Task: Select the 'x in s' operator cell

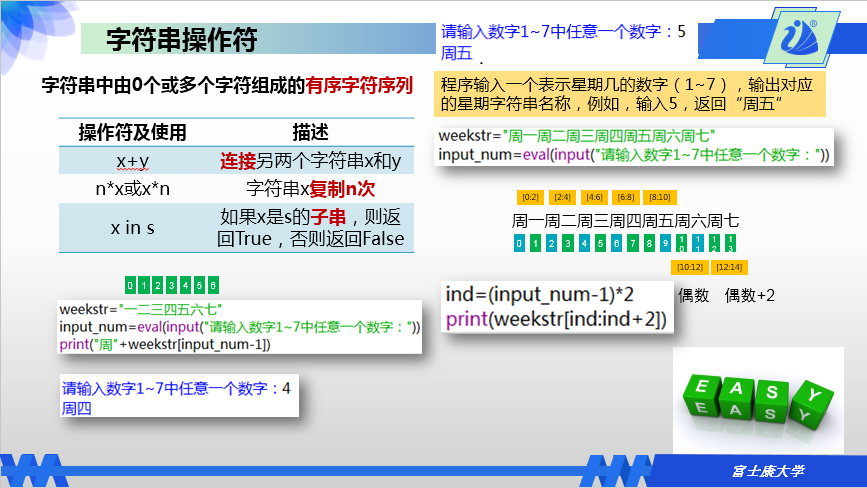Action: tap(133, 228)
